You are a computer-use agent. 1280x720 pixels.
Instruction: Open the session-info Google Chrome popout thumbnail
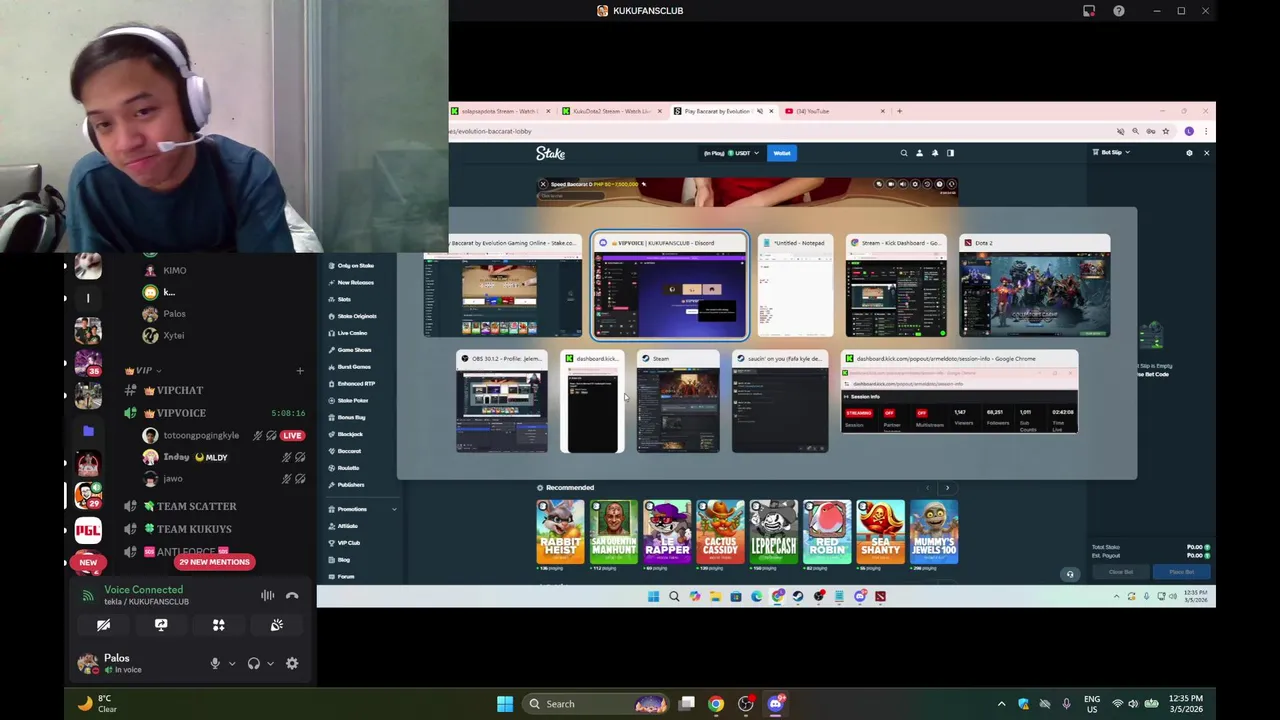click(x=959, y=392)
